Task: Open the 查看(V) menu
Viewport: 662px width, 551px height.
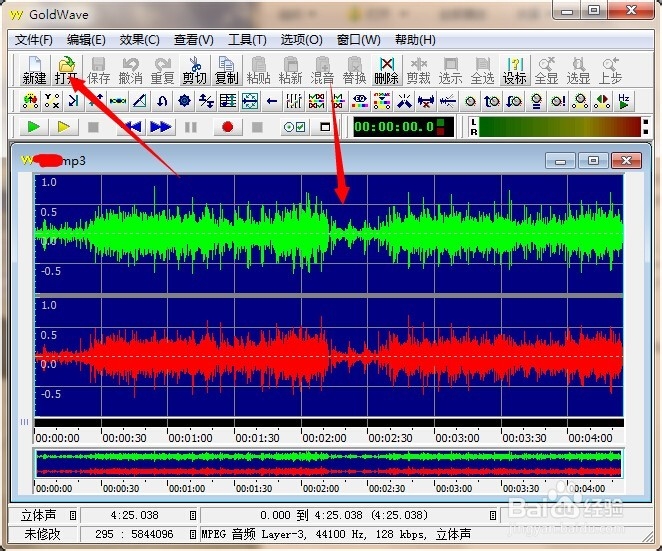Action: click(194, 40)
